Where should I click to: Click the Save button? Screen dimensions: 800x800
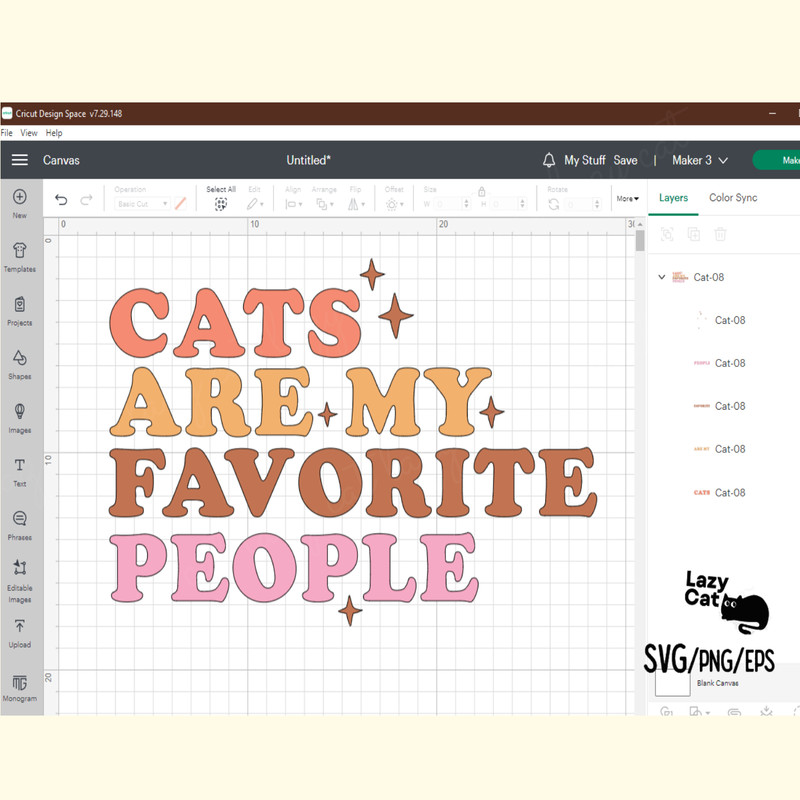tap(625, 160)
